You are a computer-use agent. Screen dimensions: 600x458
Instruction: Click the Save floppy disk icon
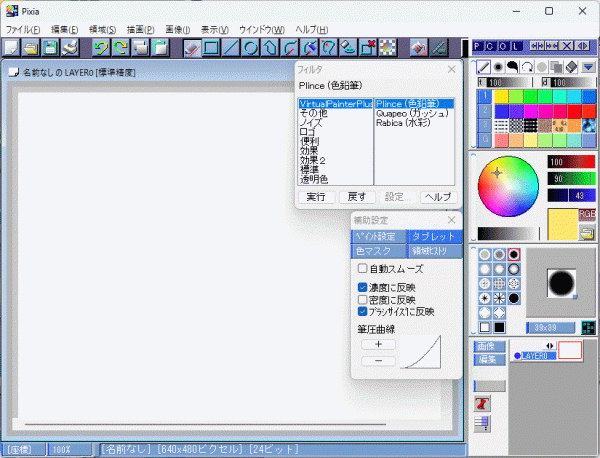coord(50,48)
